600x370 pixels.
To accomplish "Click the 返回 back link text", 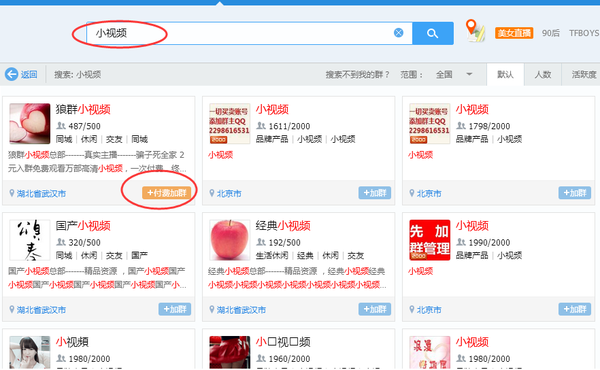I will [x=29, y=75].
